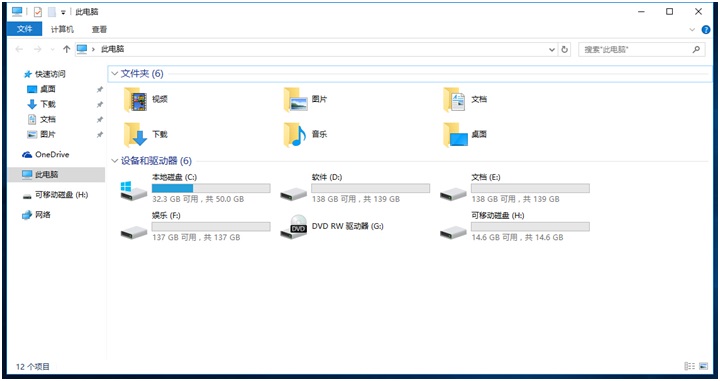Viewport: 720px width, 381px height.
Task: Click the 搜索"此电脑" search box
Action: 641,50
